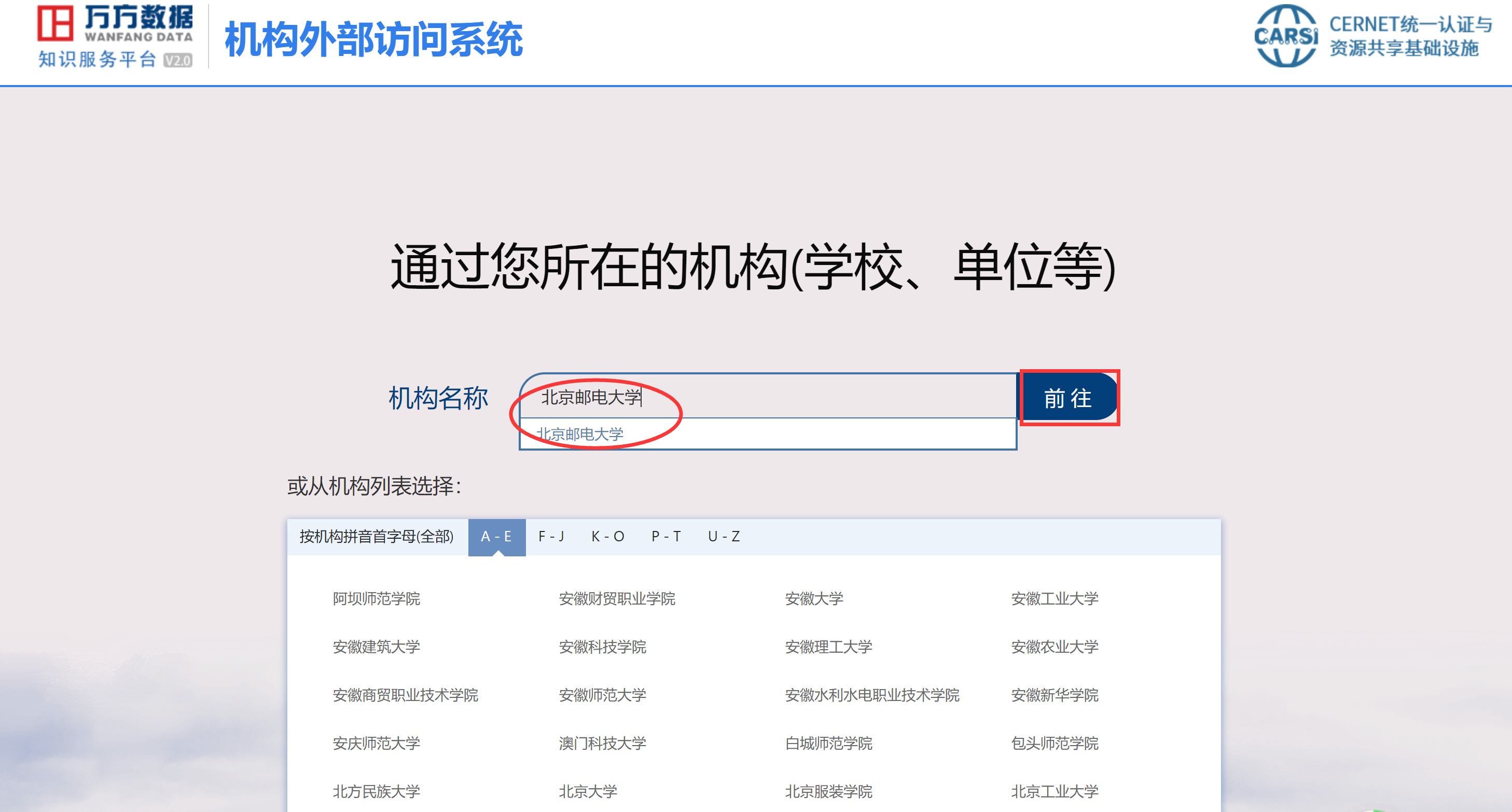Switch to the U - Z tab
This screenshot has height=812, width=1512.
pos(723,536)
